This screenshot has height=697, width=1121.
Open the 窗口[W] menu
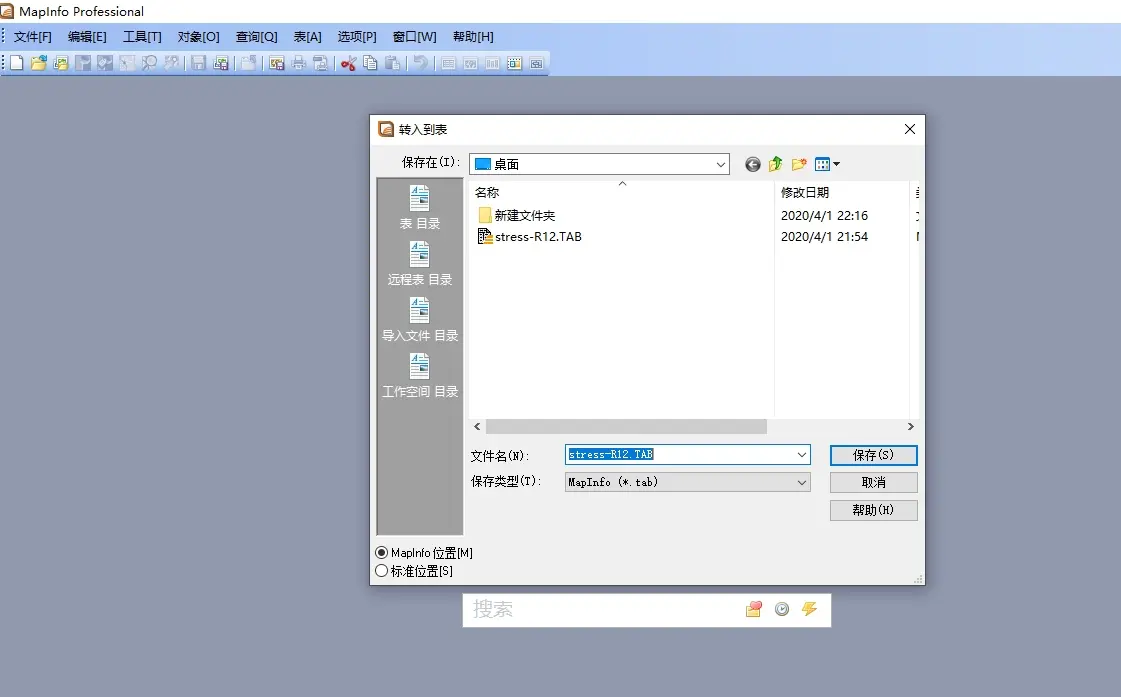point(415,36)
